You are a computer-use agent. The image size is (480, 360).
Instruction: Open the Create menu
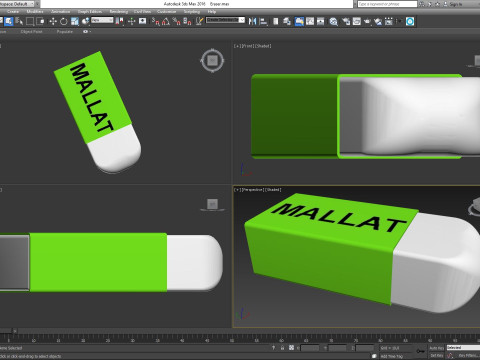[13, 12]
